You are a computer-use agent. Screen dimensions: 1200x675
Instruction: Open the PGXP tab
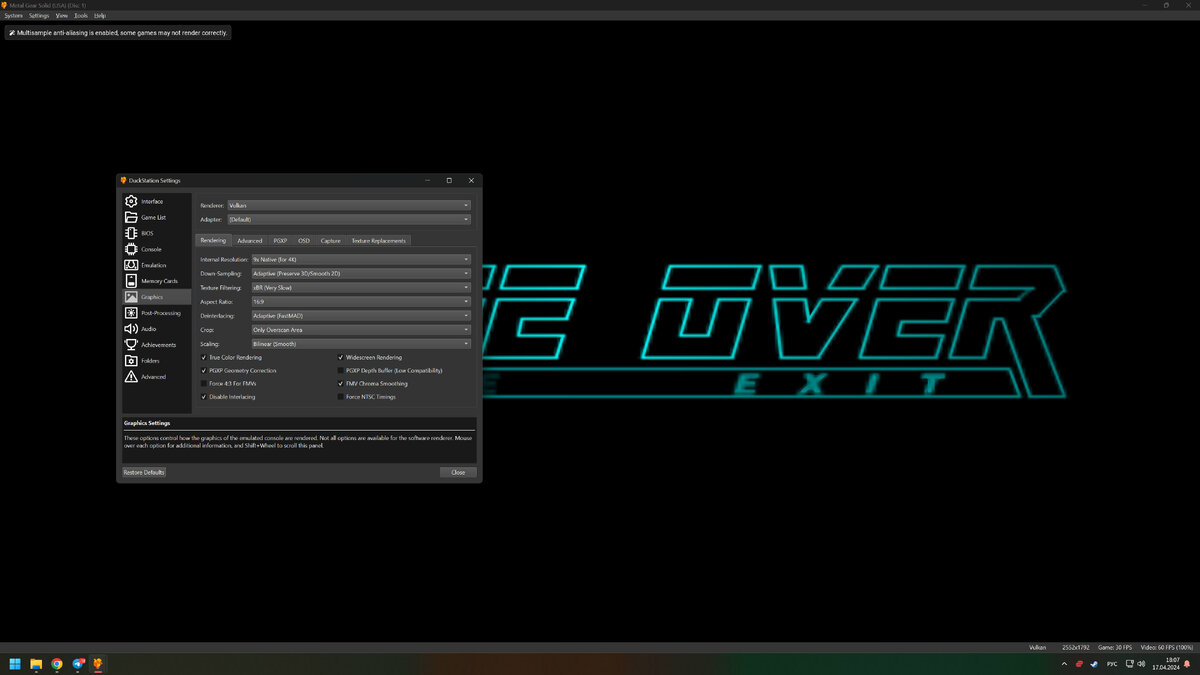point(280,240)
